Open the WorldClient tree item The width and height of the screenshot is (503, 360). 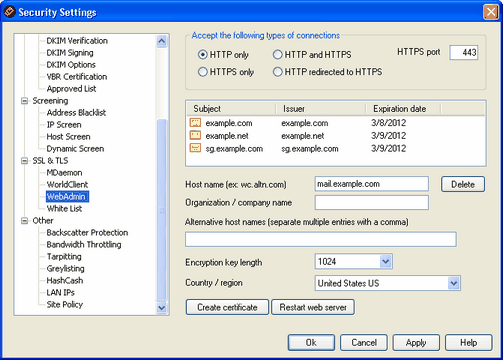(x=67, y=185)
